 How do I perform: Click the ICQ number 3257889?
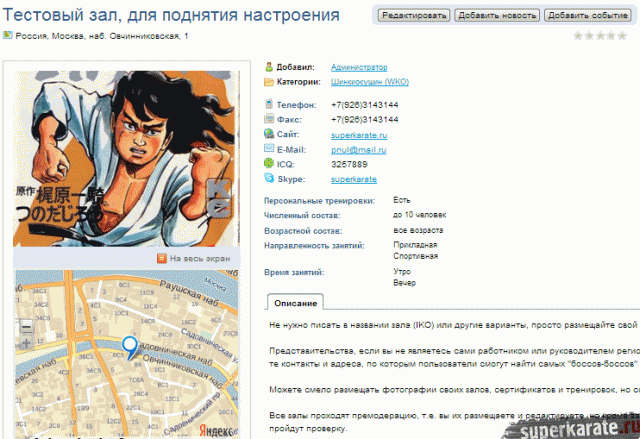tap(349, 164)
